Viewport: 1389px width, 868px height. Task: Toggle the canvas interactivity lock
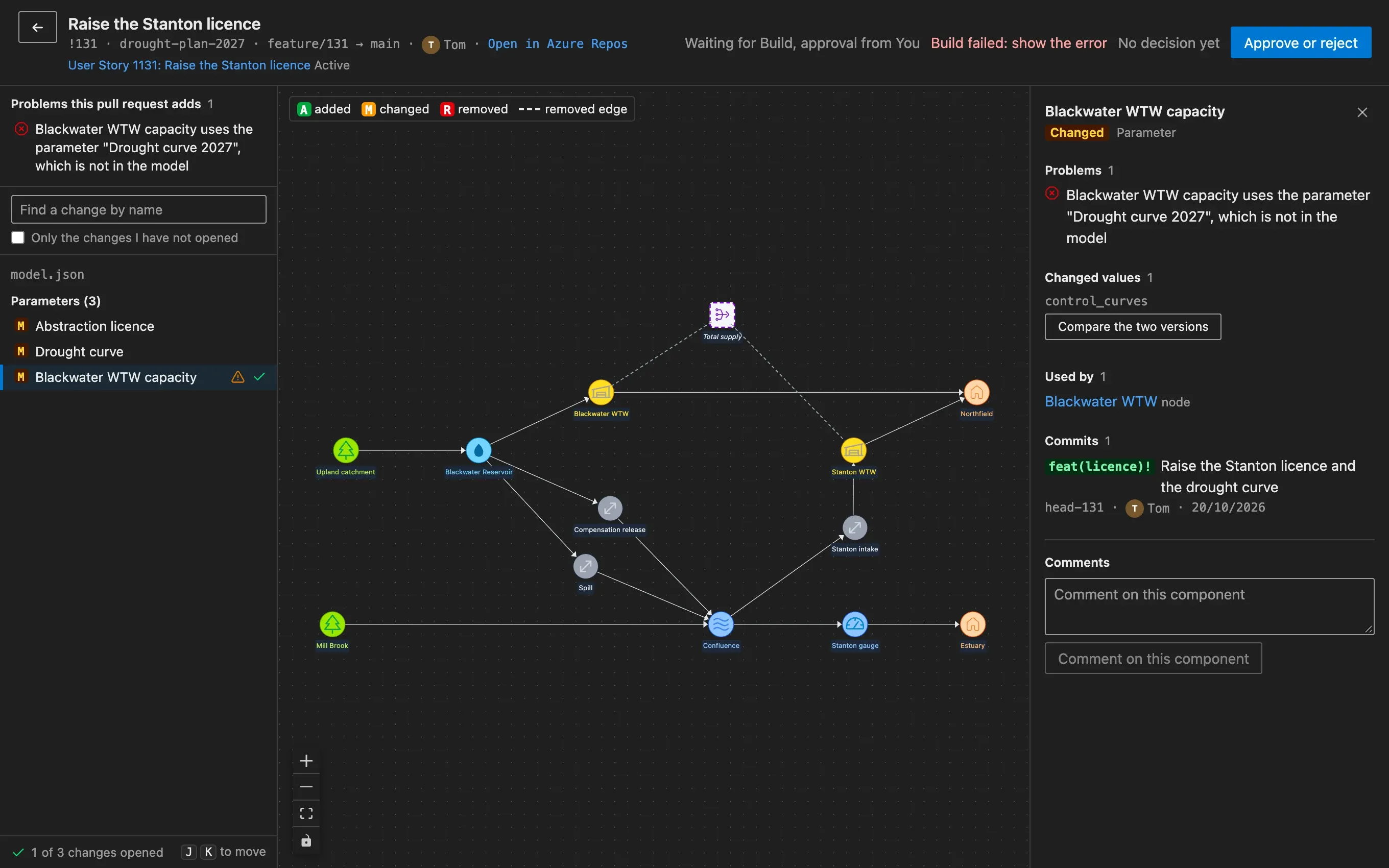pyautogui.click(x=306, y=840)
